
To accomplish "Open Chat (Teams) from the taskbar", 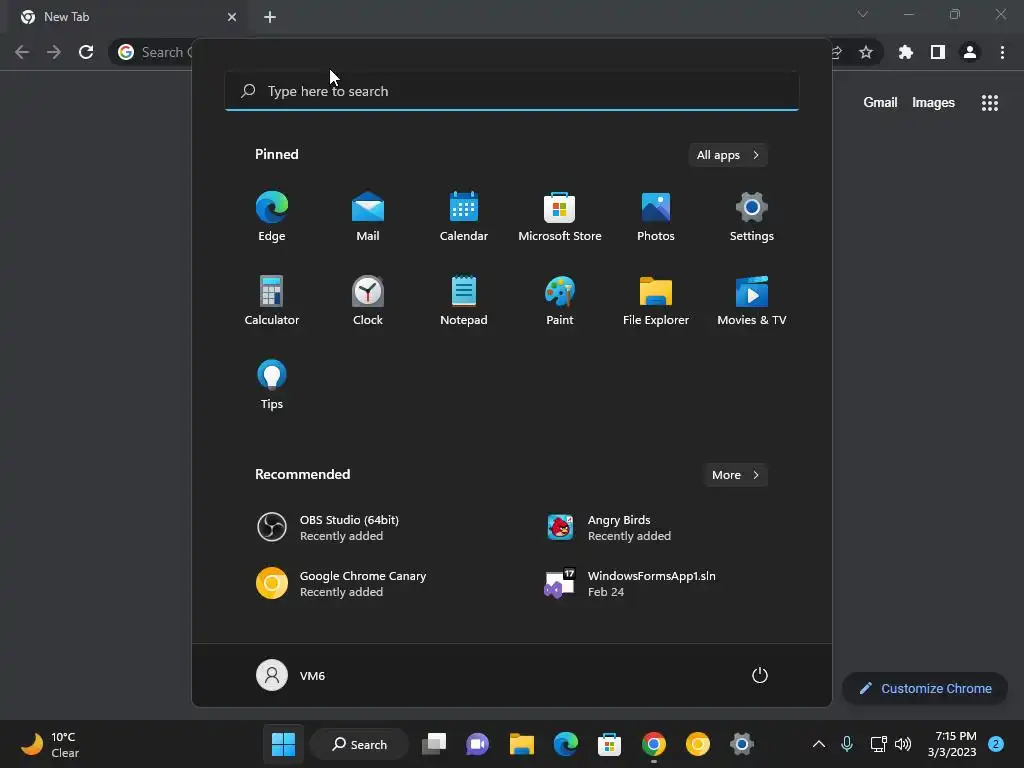I will [477, 744].
